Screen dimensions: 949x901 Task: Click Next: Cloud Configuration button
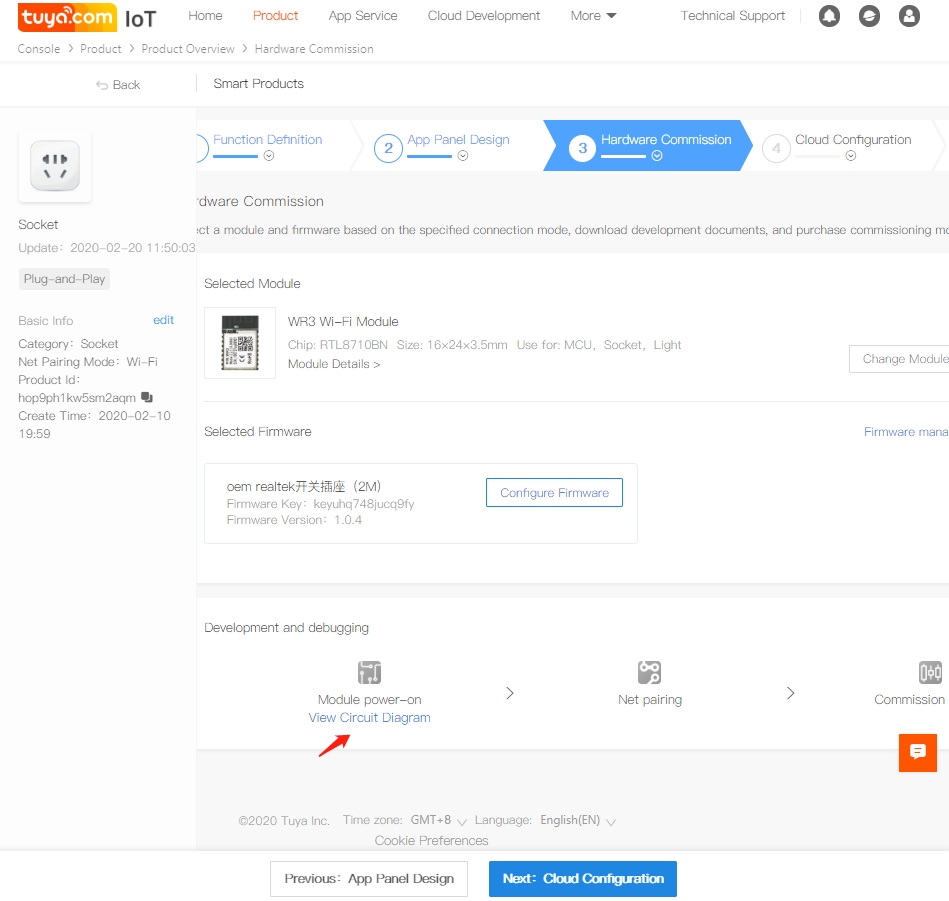tap(582, 879)
